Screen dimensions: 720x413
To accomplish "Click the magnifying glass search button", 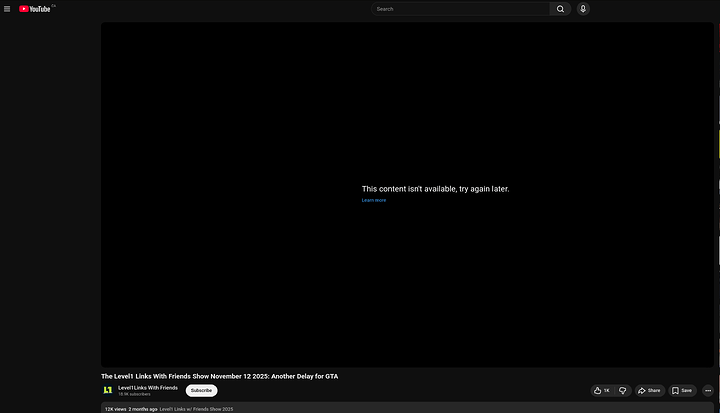I will click(560, 9).
